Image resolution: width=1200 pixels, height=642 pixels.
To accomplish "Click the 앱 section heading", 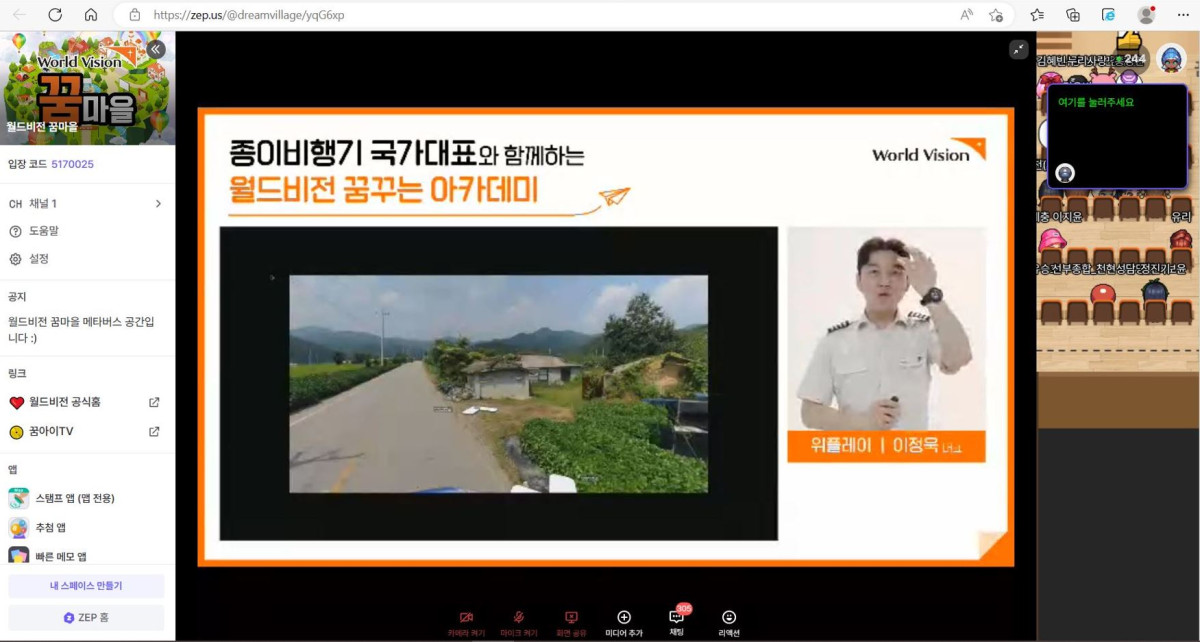I will pyautogui.click(x=12, y=469).
